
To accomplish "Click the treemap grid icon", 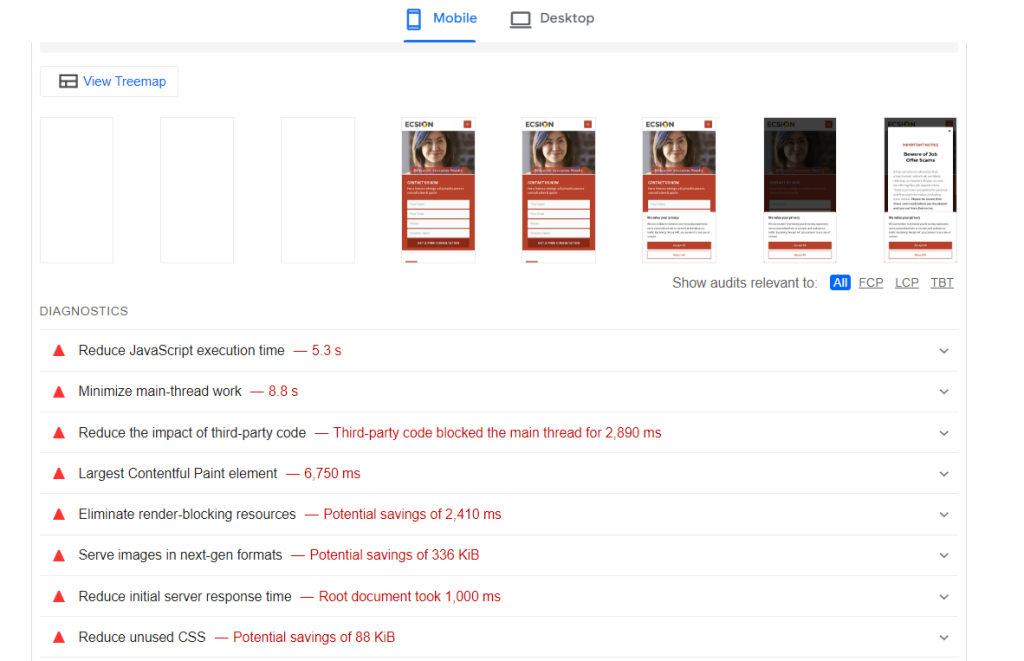I will coord(68,81).
